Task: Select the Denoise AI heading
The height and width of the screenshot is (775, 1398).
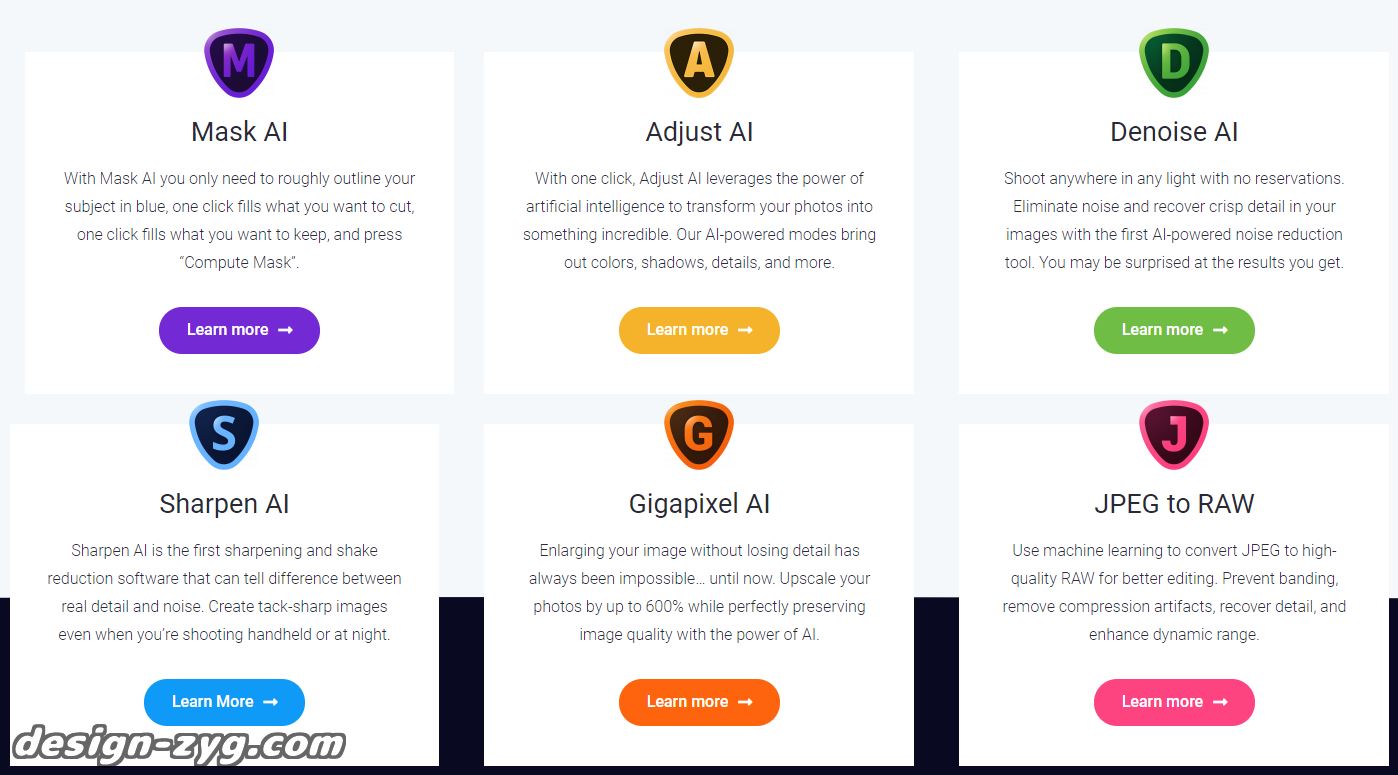Action: tap(1174, 132)
